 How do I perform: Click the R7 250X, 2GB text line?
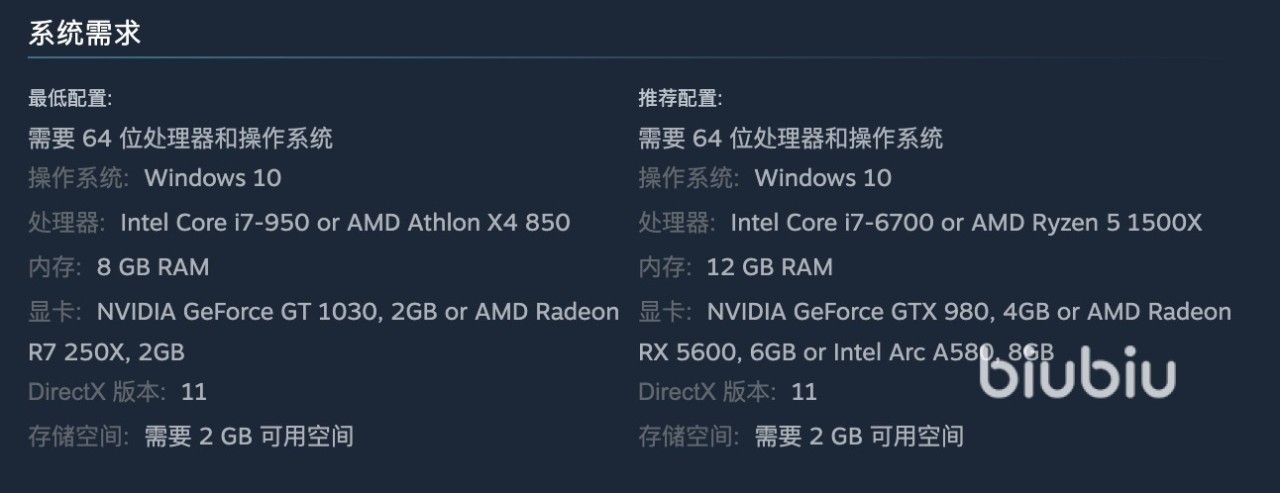tap(106, 352)
